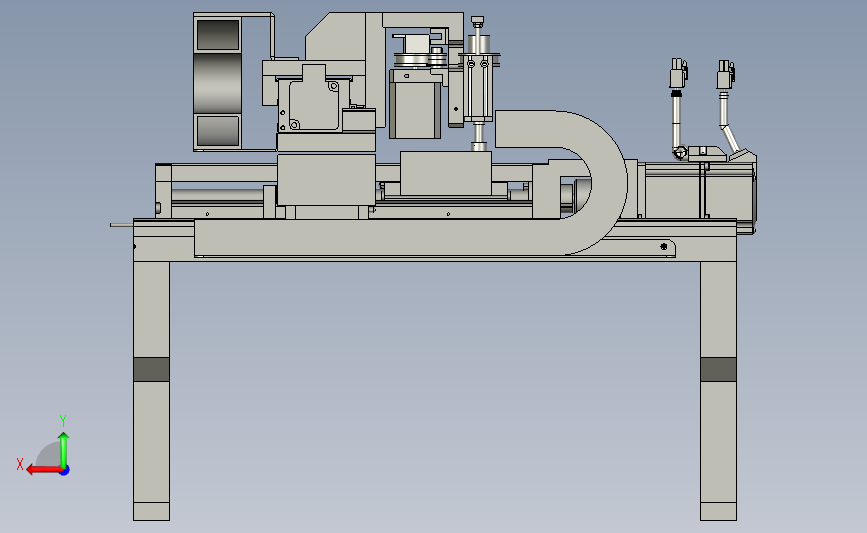Select the left table leg of the frame
The width and height of the screenshot is (867, 533).
pos(152,390)
